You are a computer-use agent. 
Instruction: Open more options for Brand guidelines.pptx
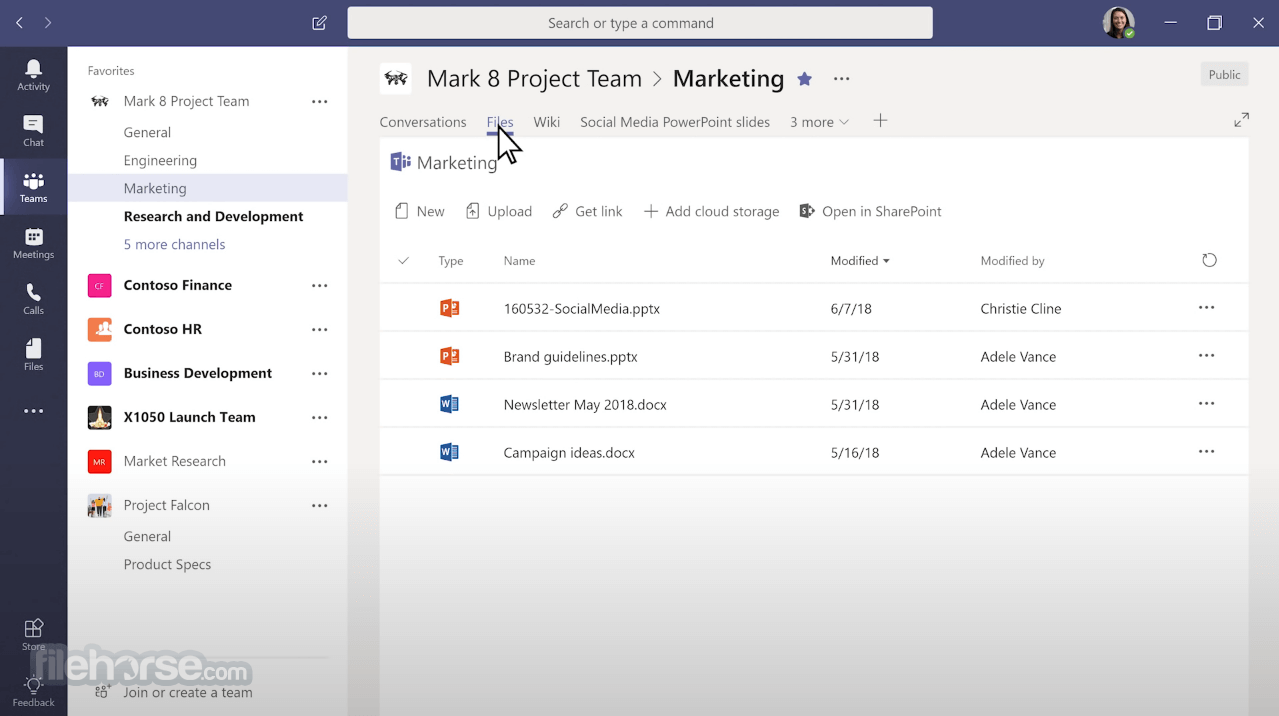pos(1206,356)
